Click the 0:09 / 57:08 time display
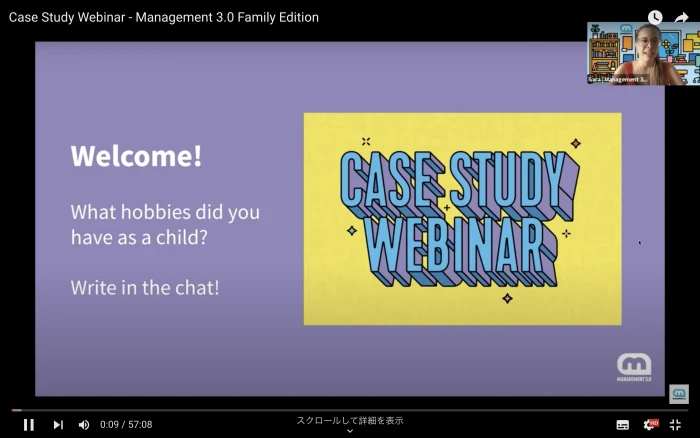The width and height of the screenshot is (700, 438). click(x=126, y=424)
